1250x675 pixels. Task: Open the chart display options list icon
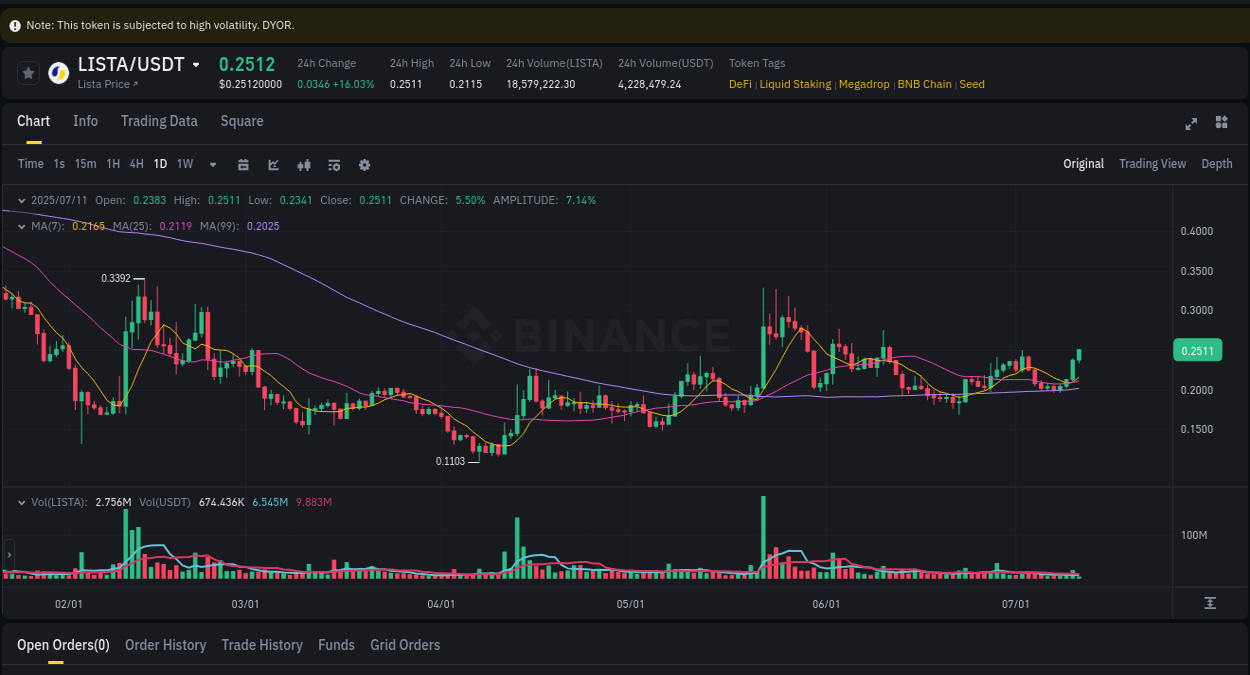coord(334,164)
